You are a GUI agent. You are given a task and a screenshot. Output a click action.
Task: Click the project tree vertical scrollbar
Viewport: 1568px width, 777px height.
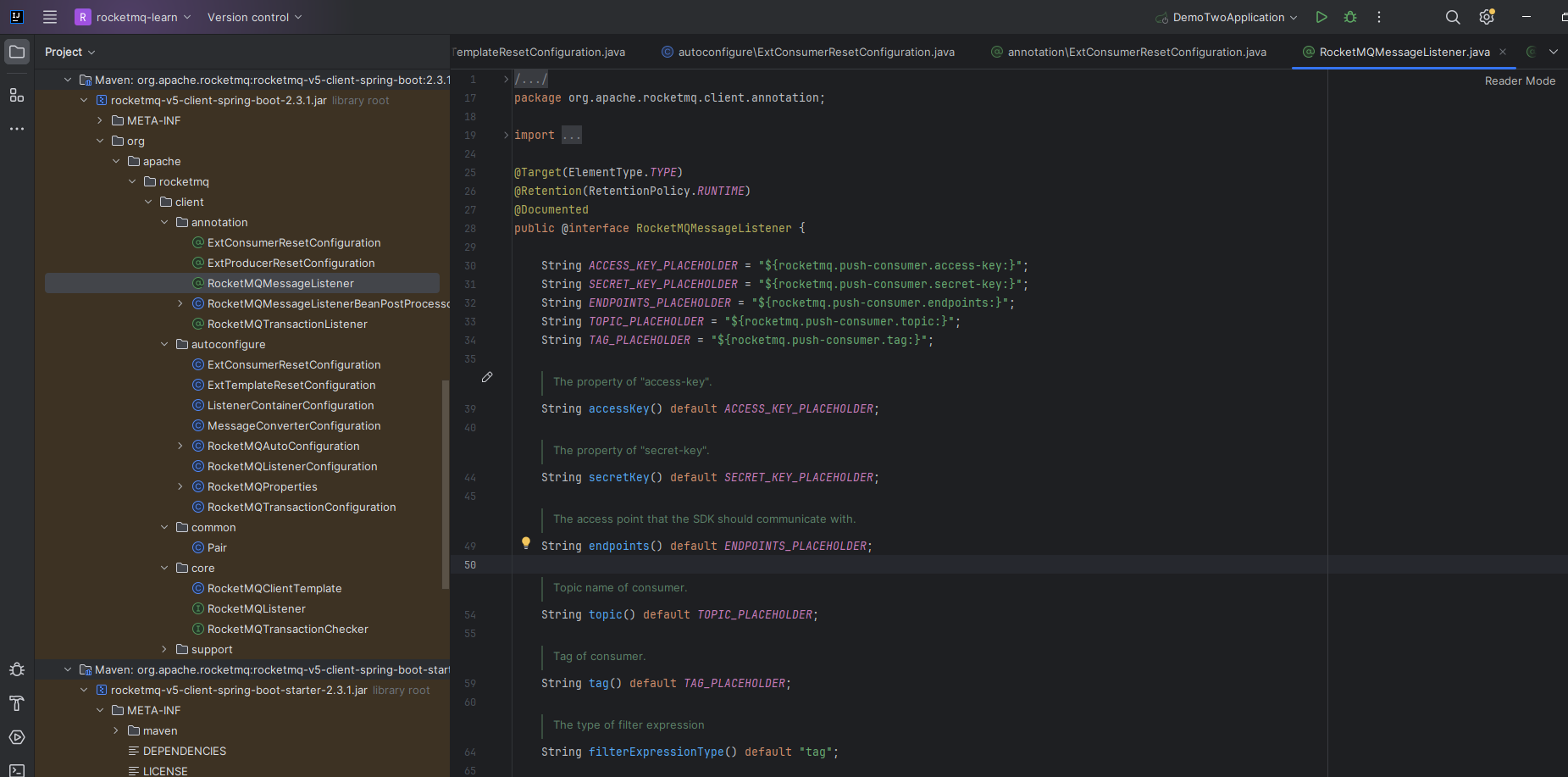click(x=446, y=483)
